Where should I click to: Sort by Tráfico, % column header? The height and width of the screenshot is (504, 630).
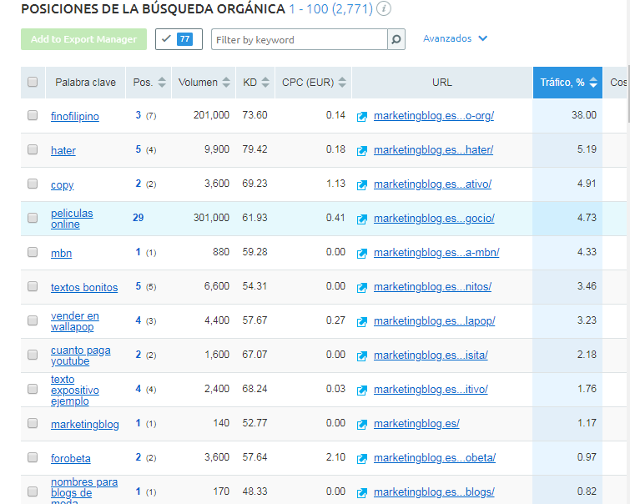567,82
